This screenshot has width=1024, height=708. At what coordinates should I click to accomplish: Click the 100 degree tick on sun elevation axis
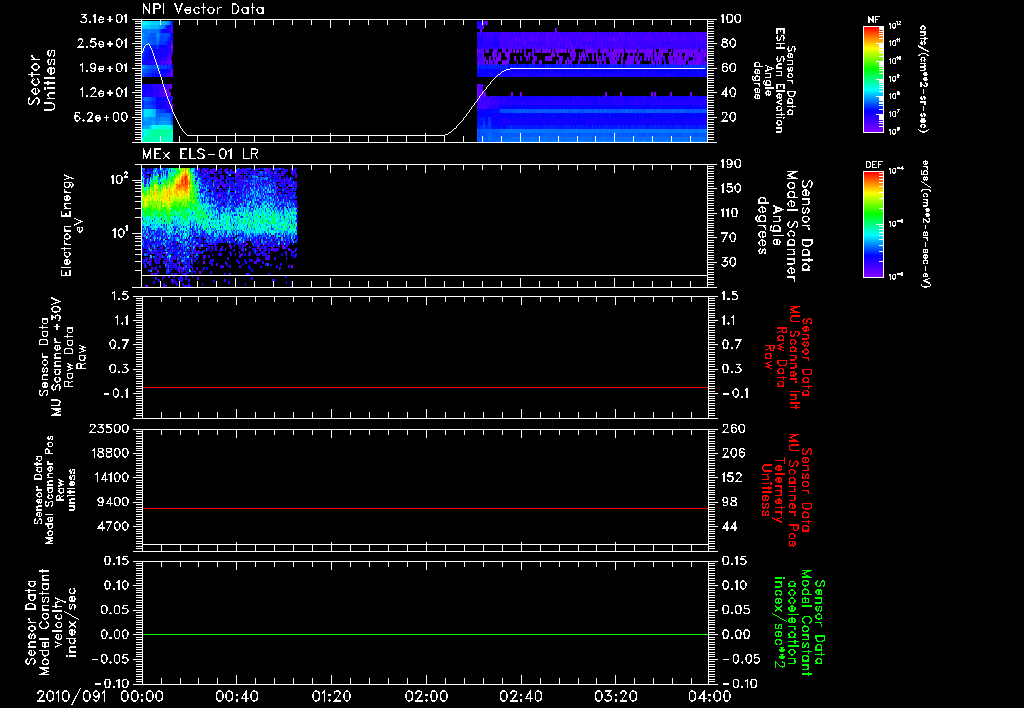click(731, 19)
